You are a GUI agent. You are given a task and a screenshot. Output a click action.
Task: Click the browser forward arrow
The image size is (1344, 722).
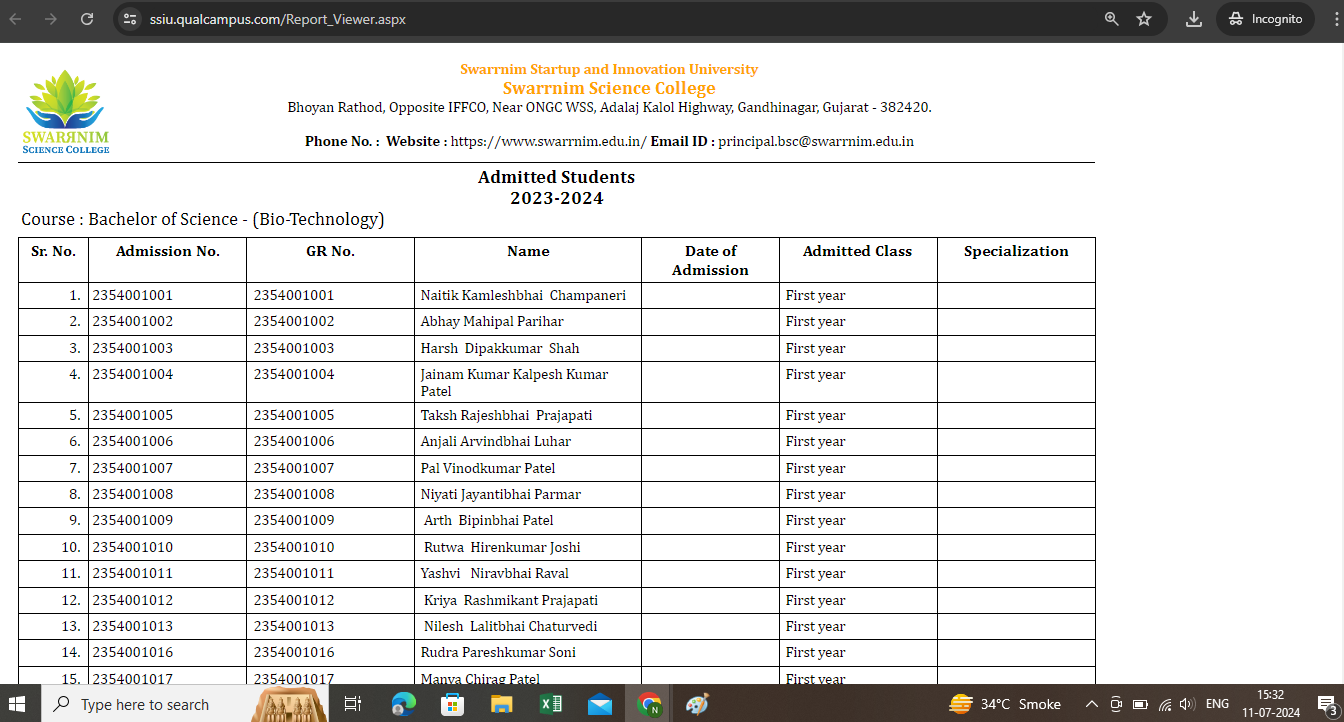[x=51, y=19]
